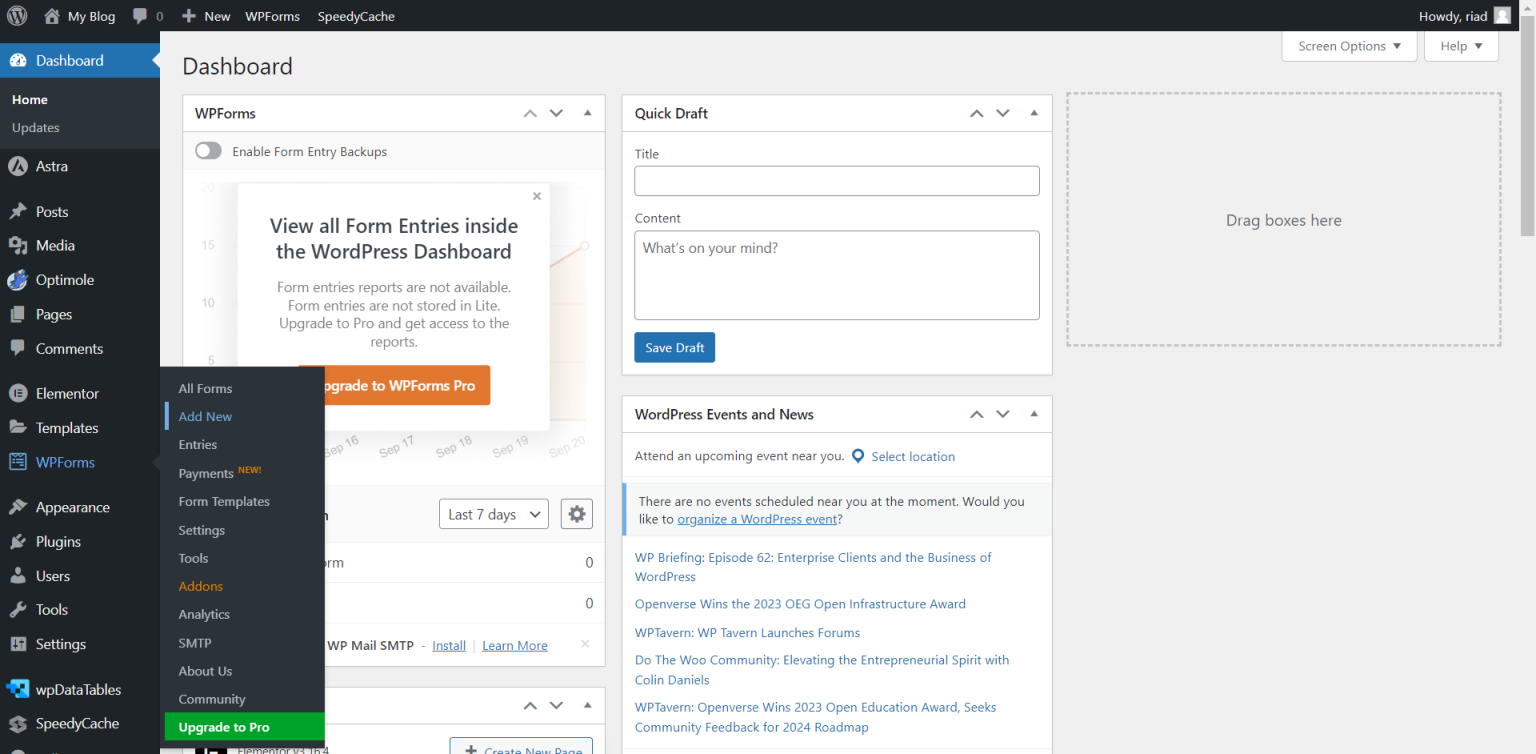Click the Save Draft button
The height and width of the screenshot is (754, 1536).
point(674,347)
